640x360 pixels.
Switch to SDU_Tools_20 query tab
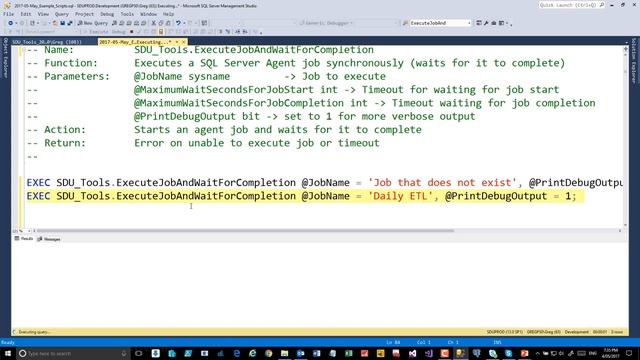pos(47,42)
